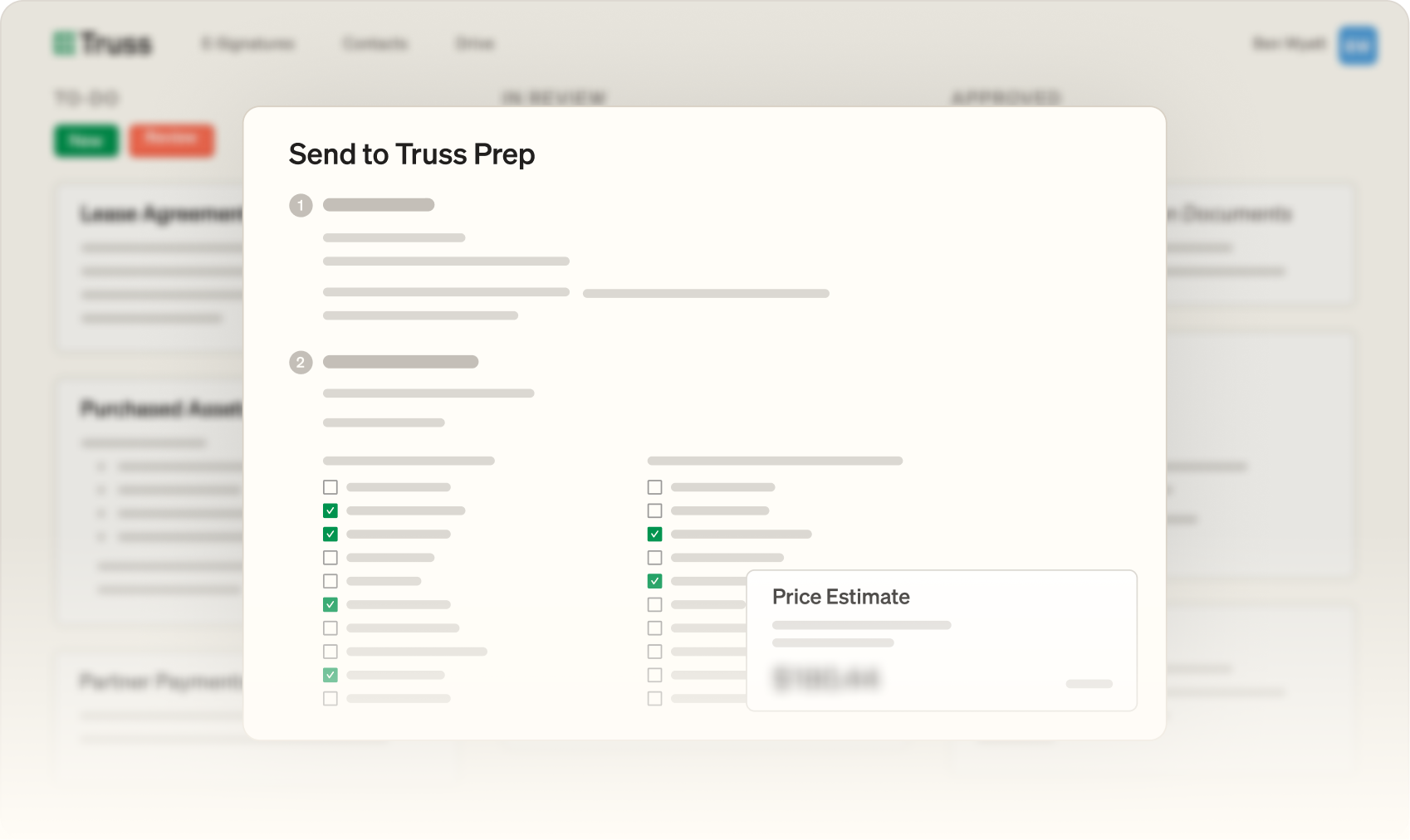Open the Lease Agreement card behind the dialog
1410x840 pixels.
149,267
